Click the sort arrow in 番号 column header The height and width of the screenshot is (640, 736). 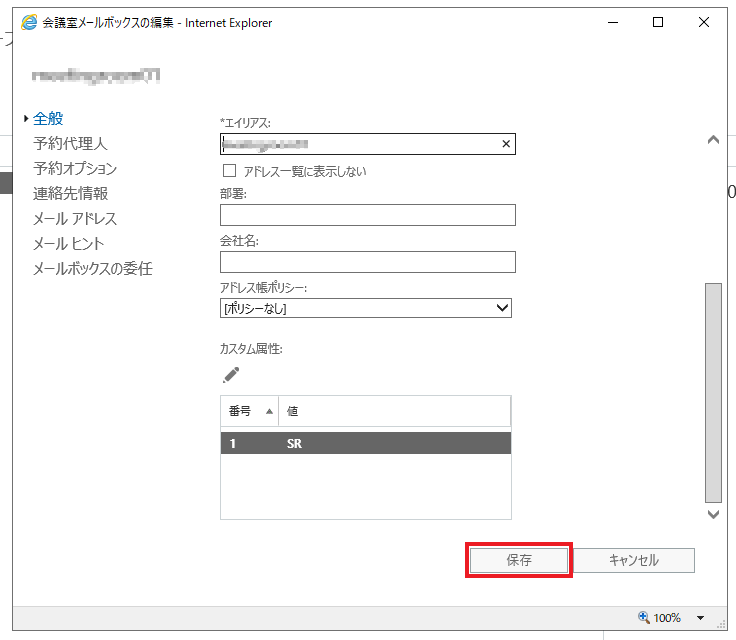point(268,411)
